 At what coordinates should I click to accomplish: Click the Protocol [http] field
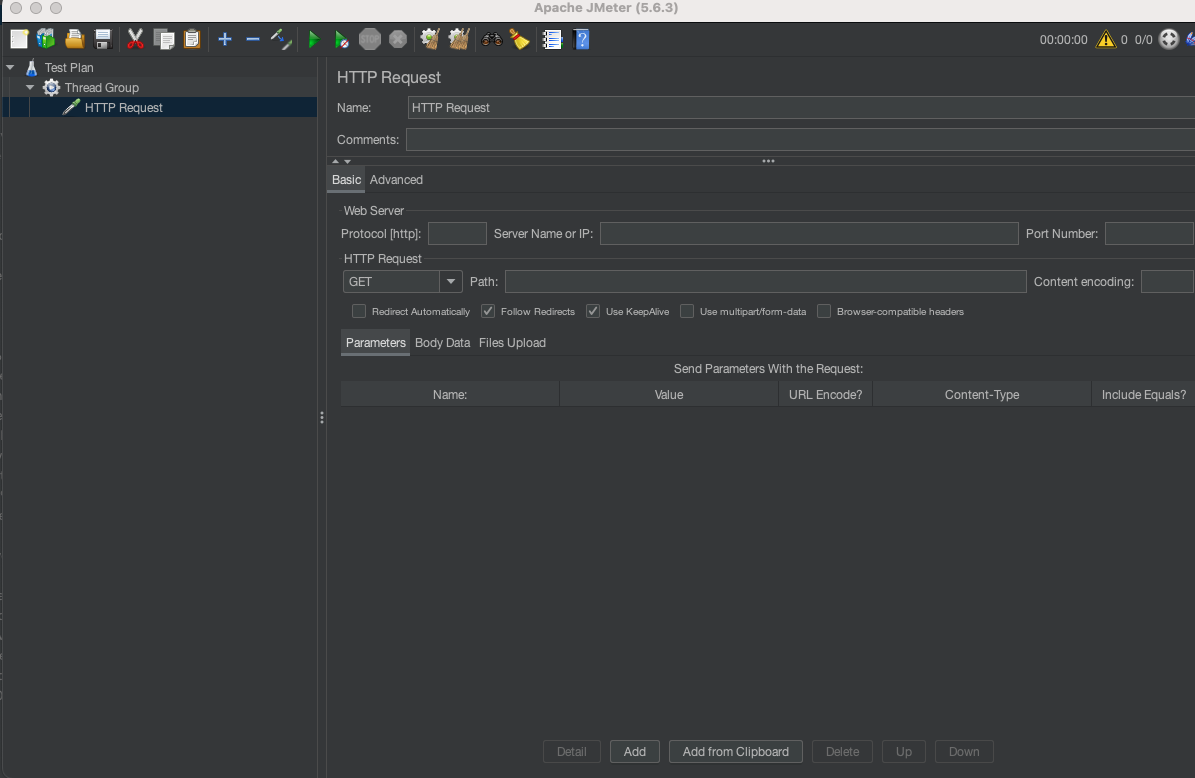point(457,233)
